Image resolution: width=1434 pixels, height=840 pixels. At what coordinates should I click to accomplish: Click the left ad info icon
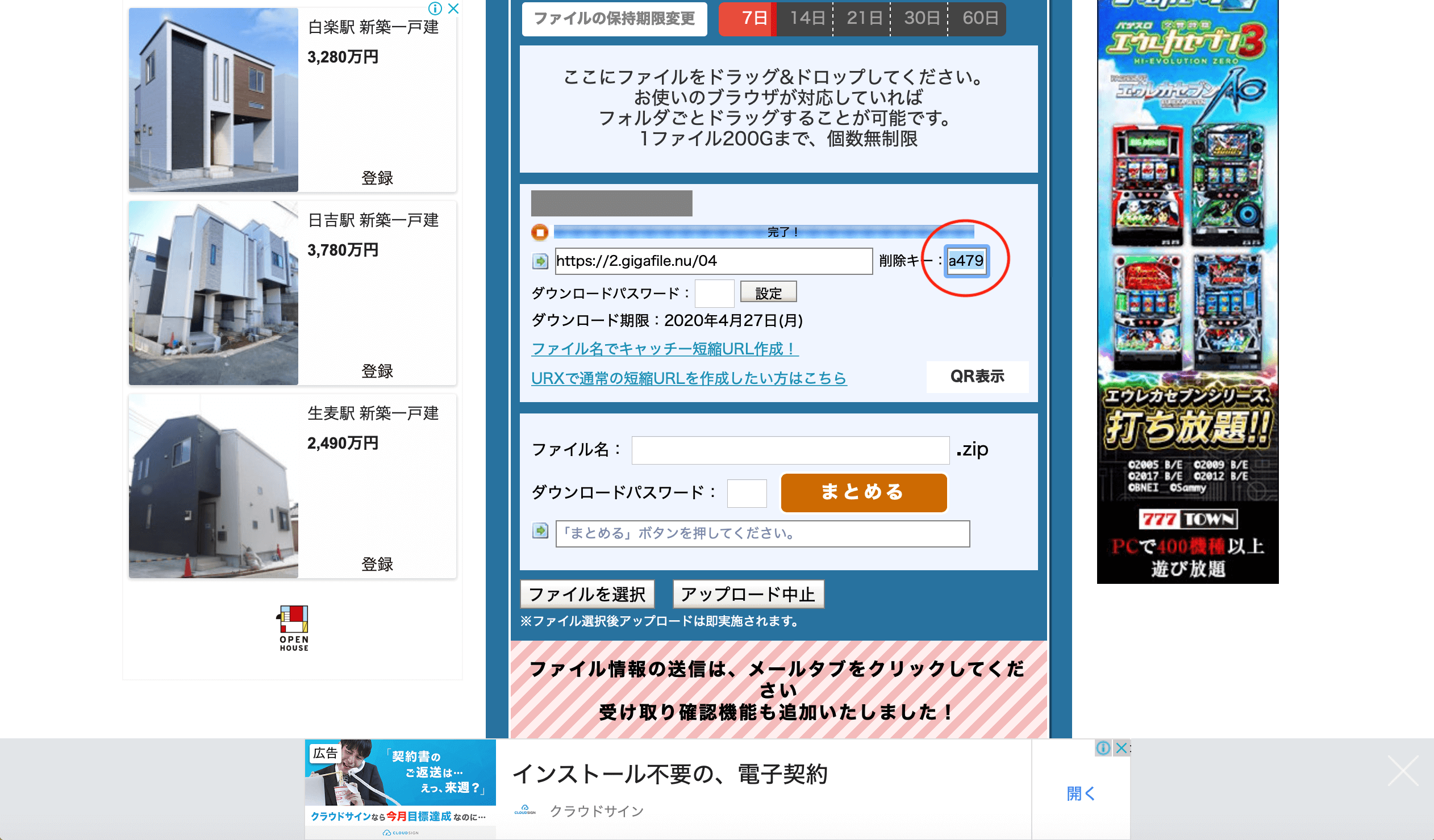[435, 9]
